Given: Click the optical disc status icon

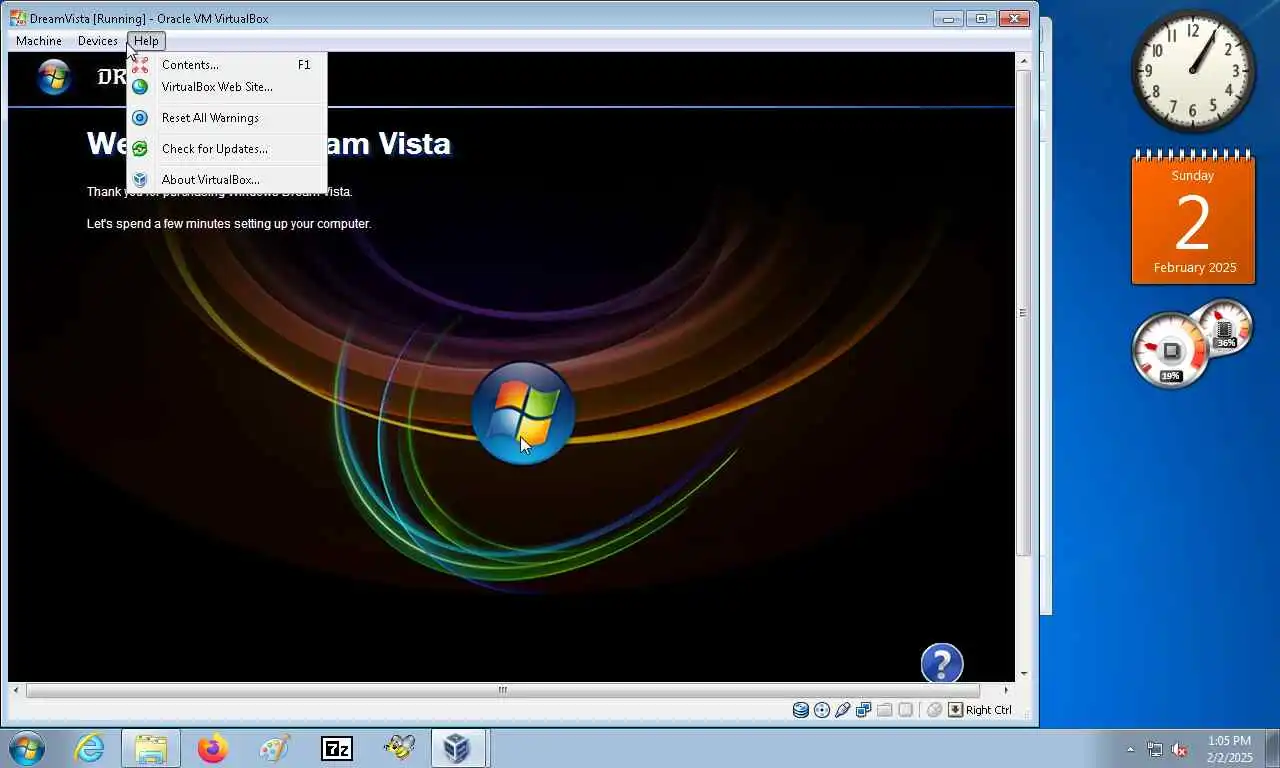Looking at the screenshot, I should pyautogui.click(x=822, y=710).
